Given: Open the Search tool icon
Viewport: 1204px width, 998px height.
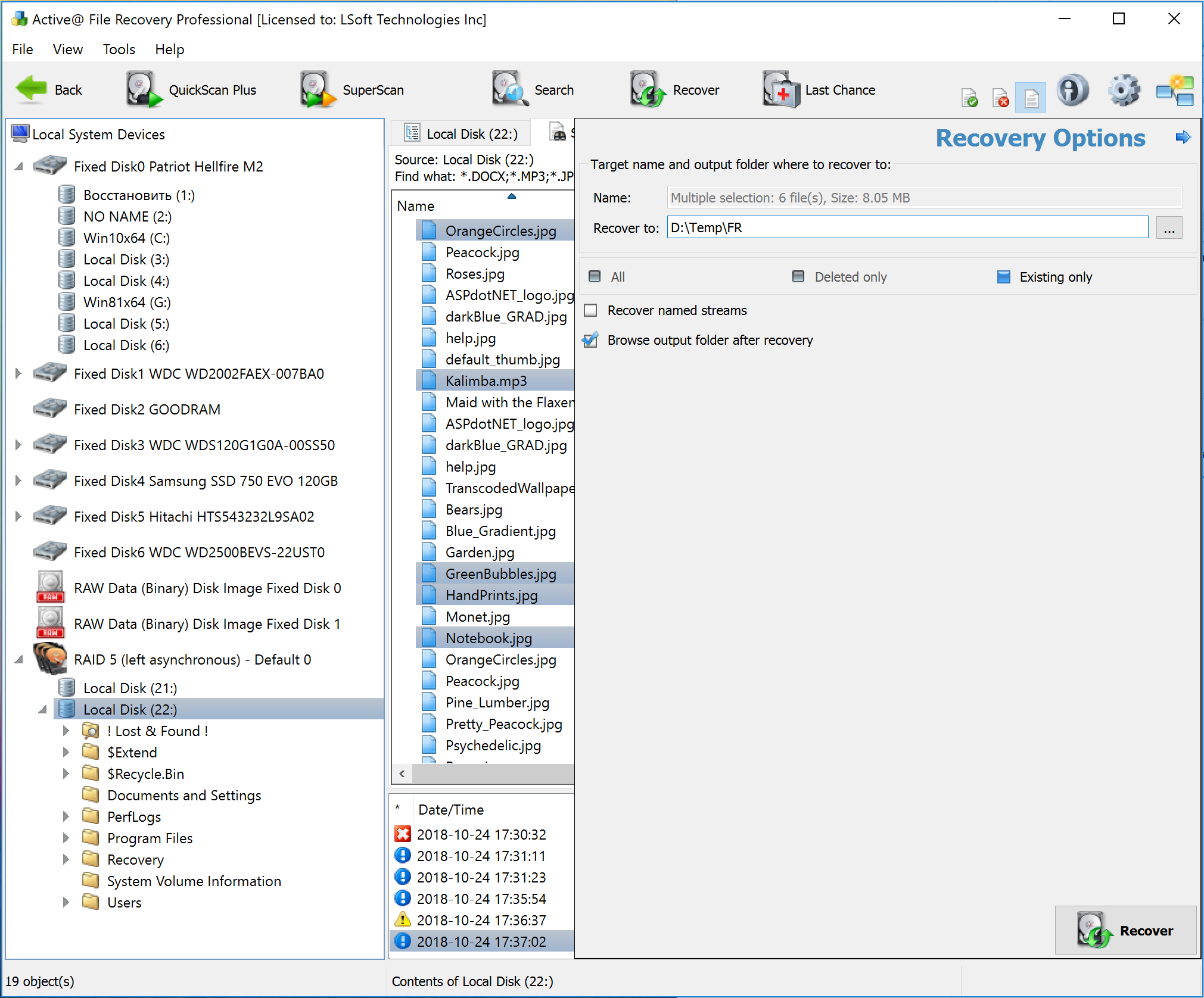Looking at the screenshot, I should [509, 90].
